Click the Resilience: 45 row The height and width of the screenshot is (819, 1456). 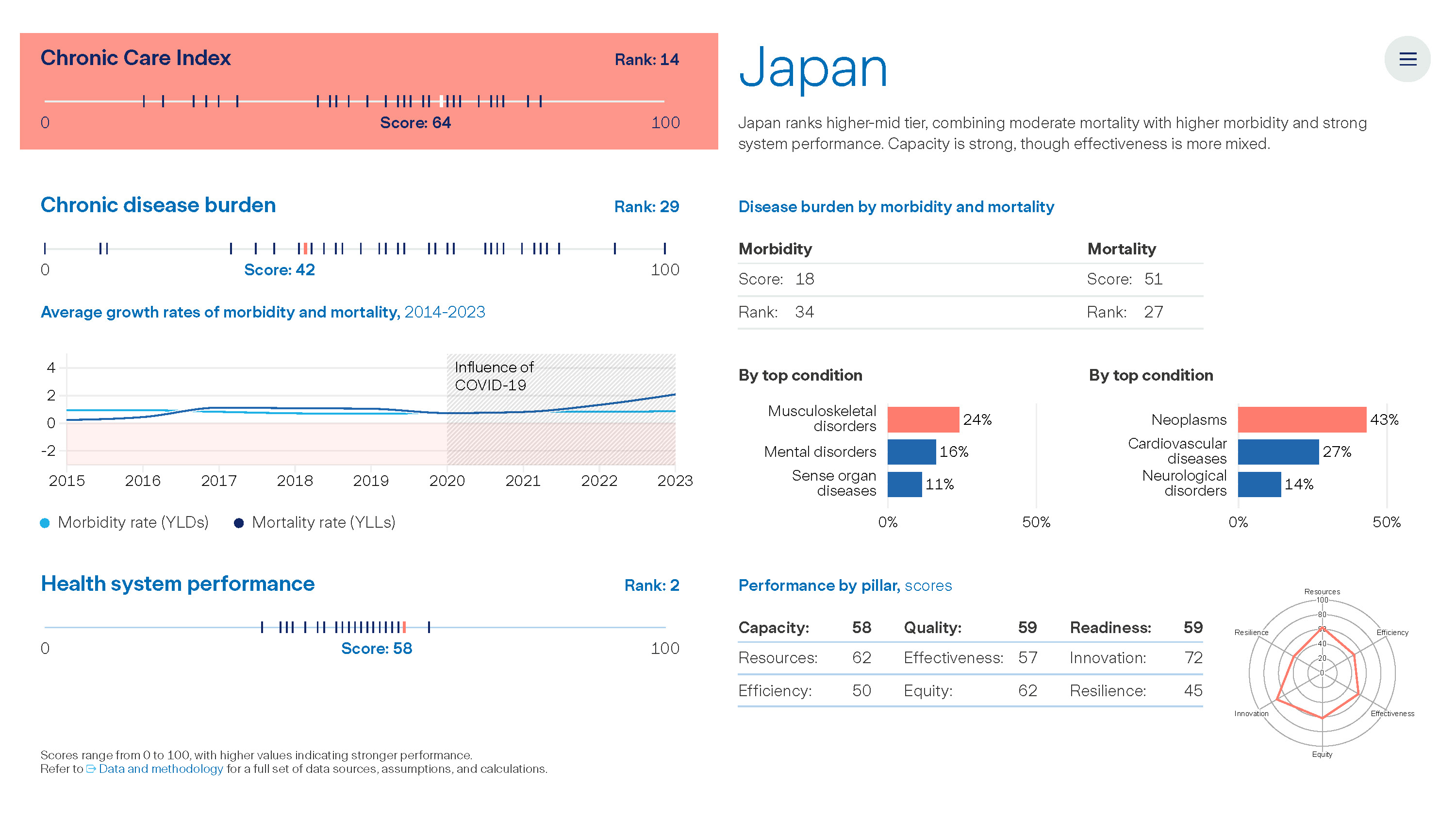click(1136, 691)
